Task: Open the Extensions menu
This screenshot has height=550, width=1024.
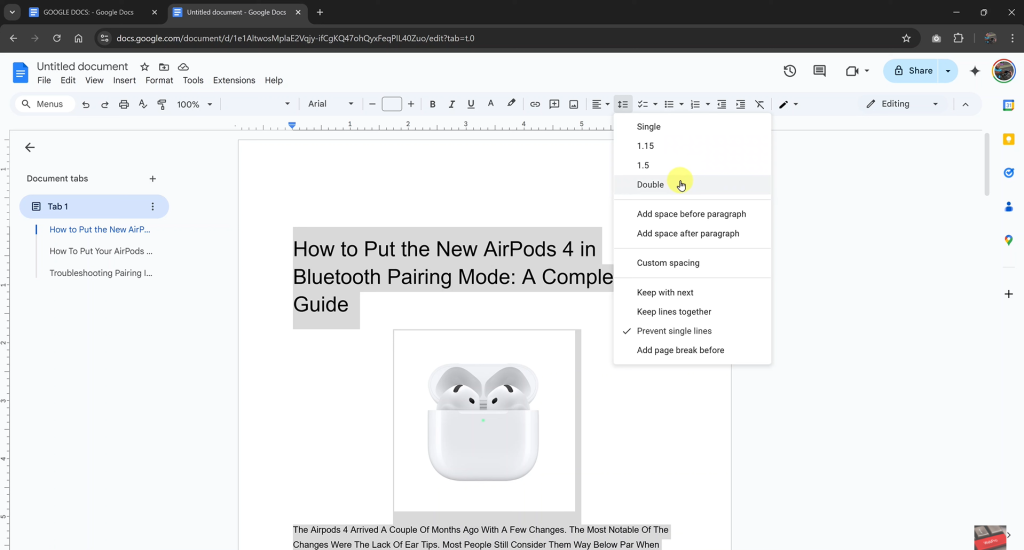Action: click(234, 80)
